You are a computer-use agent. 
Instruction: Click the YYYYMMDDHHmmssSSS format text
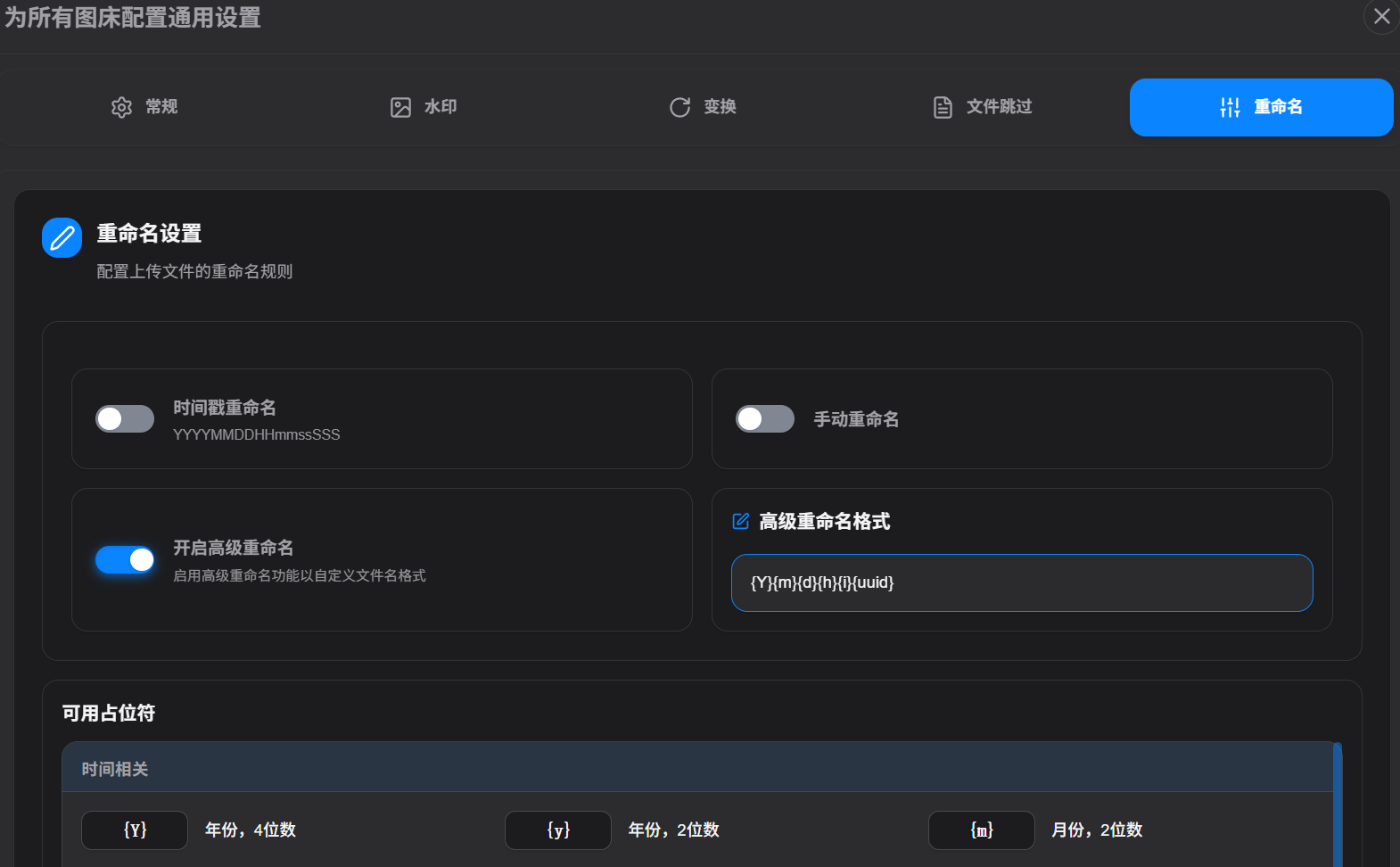tap(257, 434)
